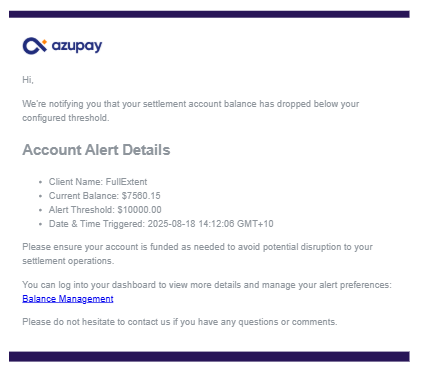Click the bullet beside Alert Threshold
The width and height of the screenshot is (429, 378).
40,210
